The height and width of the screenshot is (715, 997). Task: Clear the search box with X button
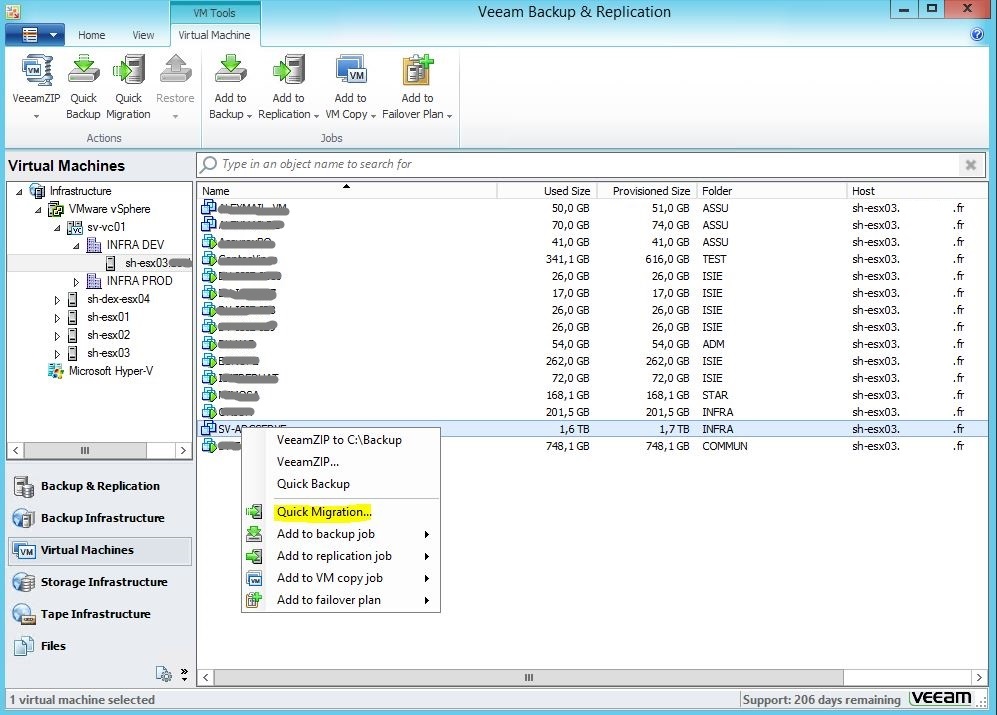pos(970,165)
